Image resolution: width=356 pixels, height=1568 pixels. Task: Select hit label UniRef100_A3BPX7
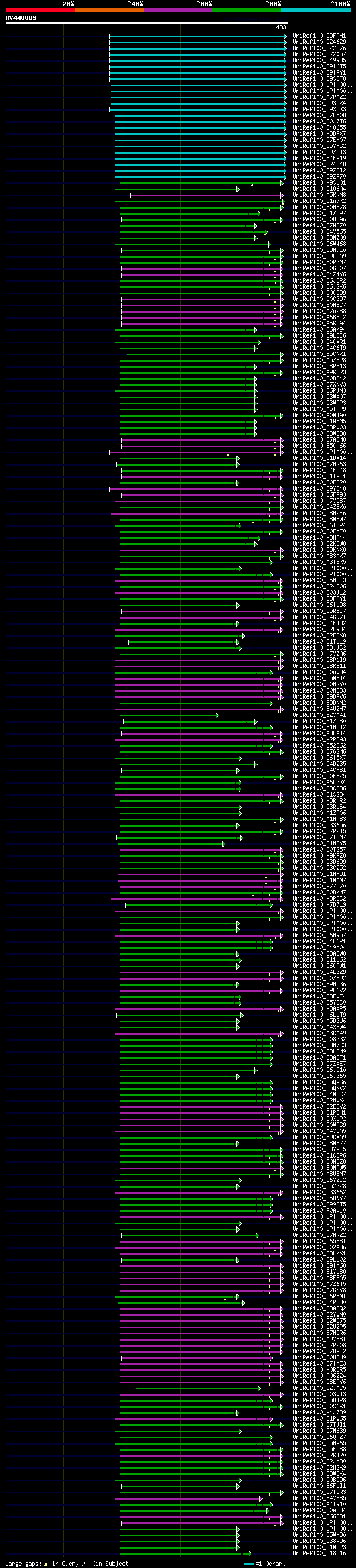[x=319, y=134]
